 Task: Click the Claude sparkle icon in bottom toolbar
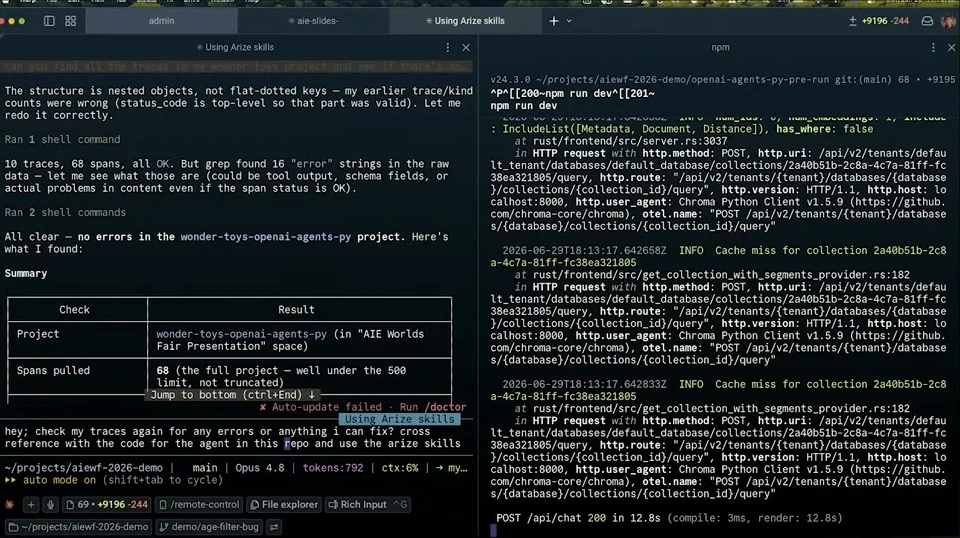click(10, 504)
